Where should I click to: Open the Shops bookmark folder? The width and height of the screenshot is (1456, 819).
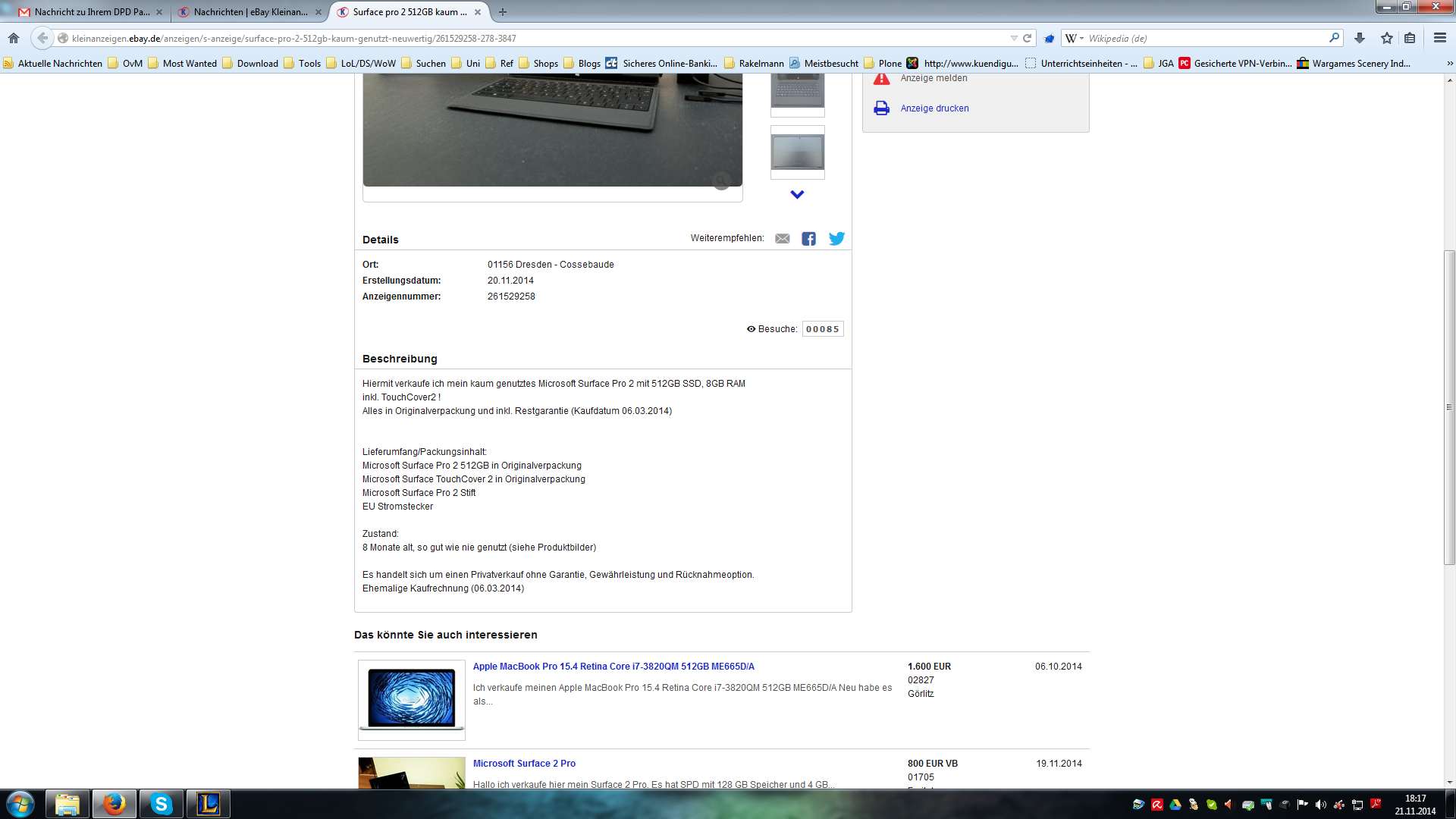[538, 64]
